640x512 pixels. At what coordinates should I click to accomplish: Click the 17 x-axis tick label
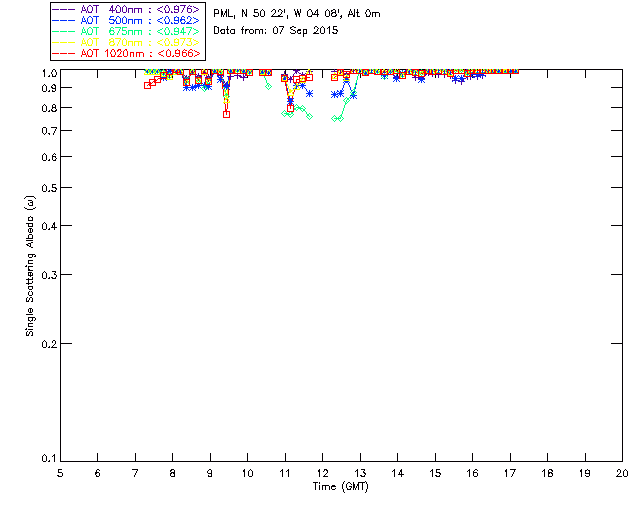pyautogui.click(x=510, y=474)
